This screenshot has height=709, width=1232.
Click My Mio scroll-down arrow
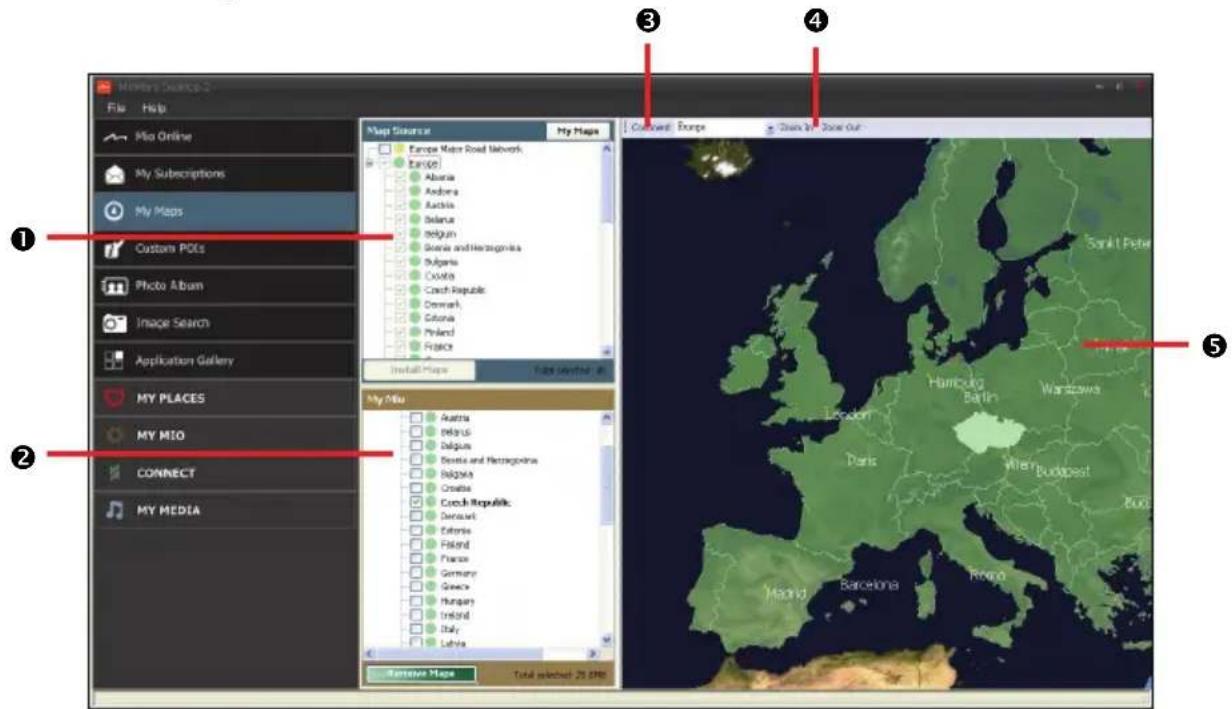[606, 638]
